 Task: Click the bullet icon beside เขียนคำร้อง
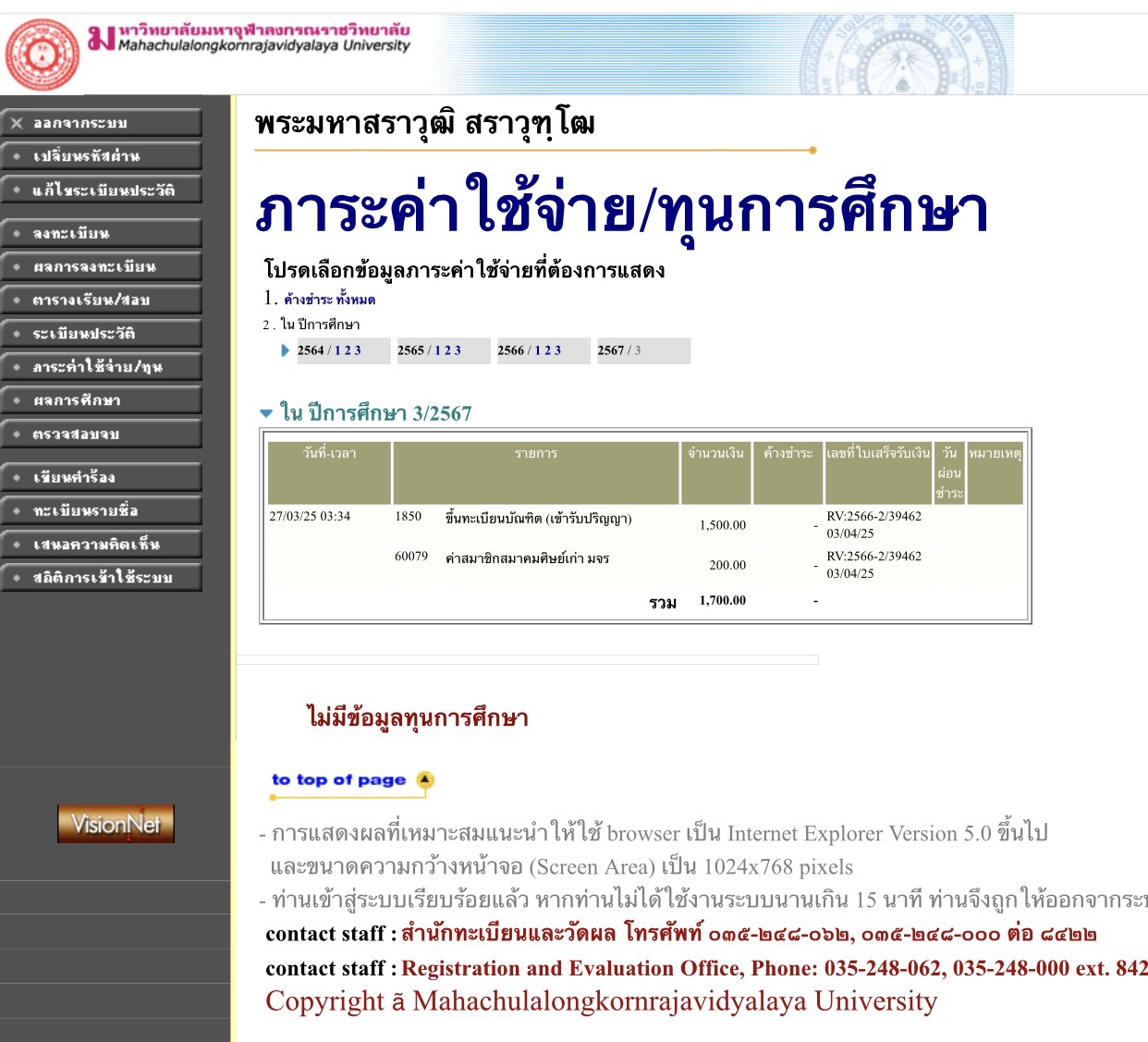[17, 477]
